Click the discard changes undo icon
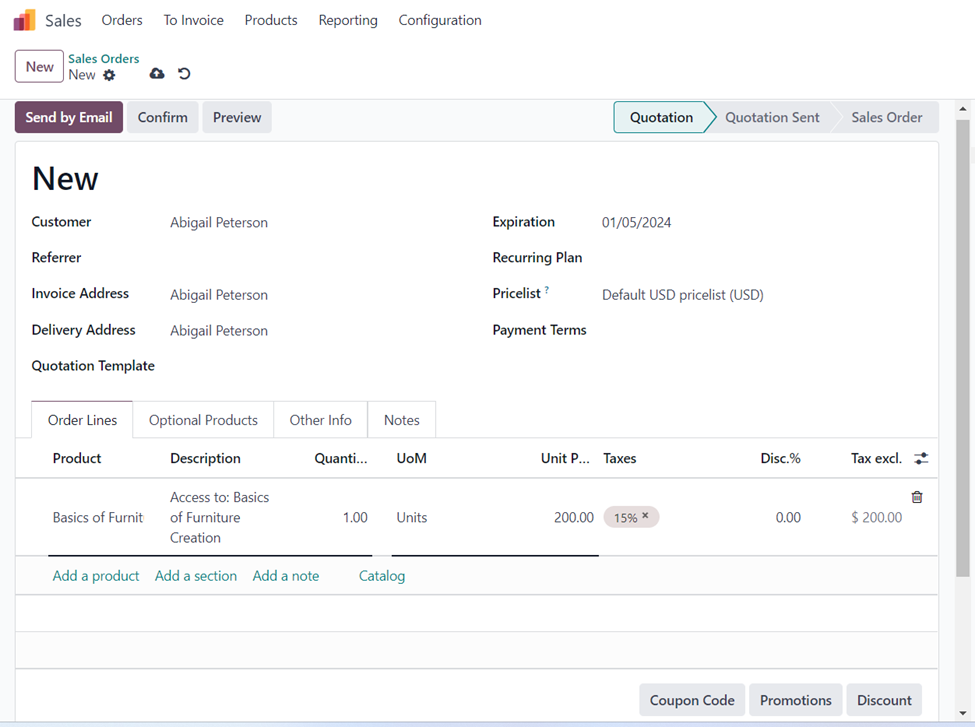This screenshot has width=975, height=727. pos(184,74)
